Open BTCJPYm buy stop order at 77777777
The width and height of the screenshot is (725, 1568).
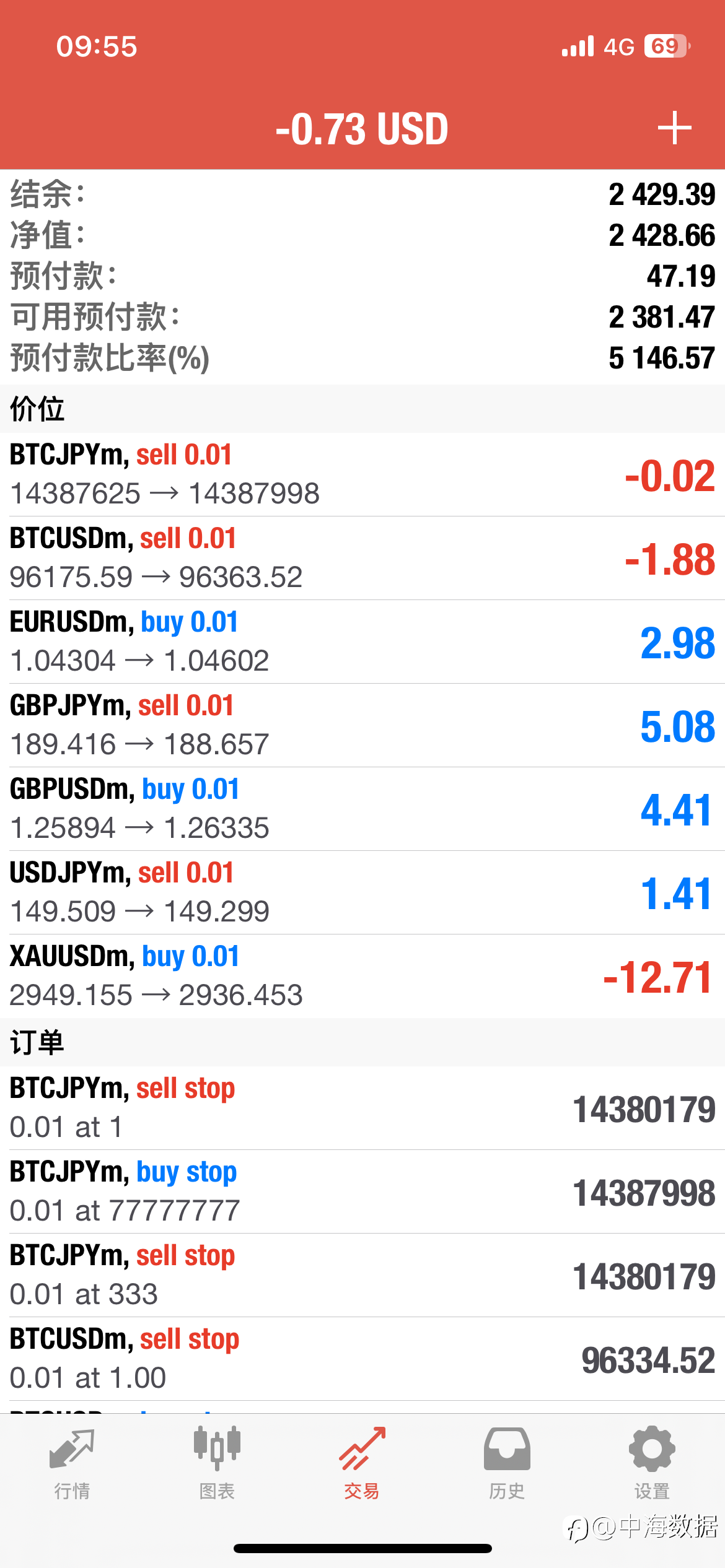tap(362, 1191)
